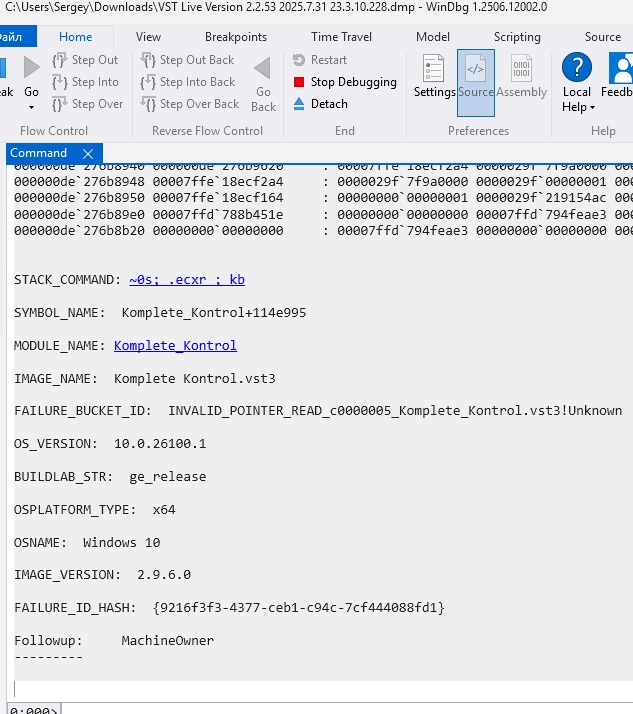Click OSNAME value Windows 10
The height and width of the screenshot is (714, 633).
122,543
